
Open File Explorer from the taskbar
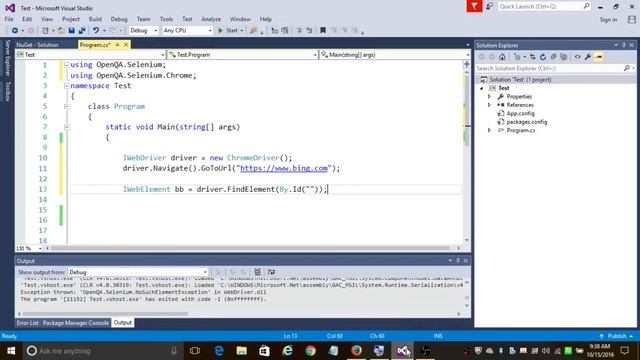pyautogui.click(x=242, y=351)
